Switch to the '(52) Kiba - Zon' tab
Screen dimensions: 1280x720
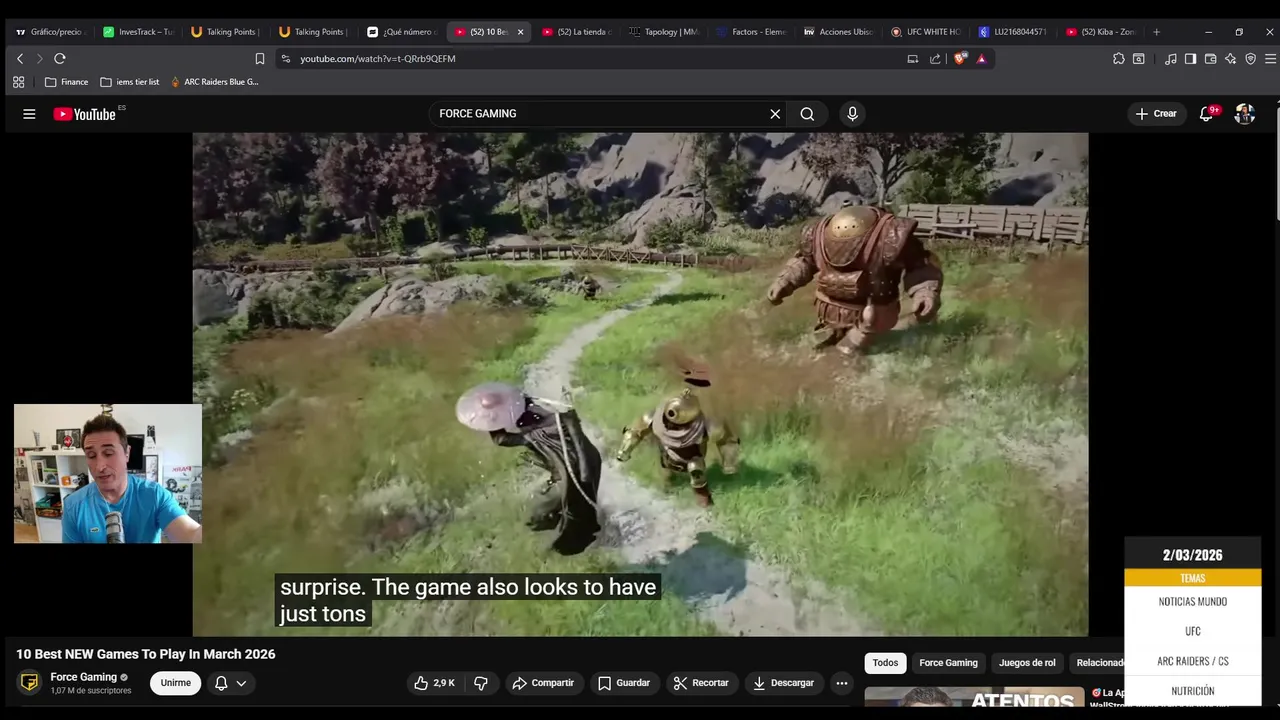pos(1100,32)
